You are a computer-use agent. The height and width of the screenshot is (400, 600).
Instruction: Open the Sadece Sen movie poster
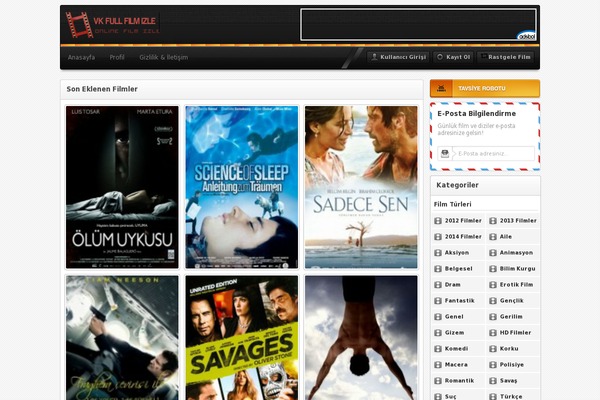click(361, 187)
